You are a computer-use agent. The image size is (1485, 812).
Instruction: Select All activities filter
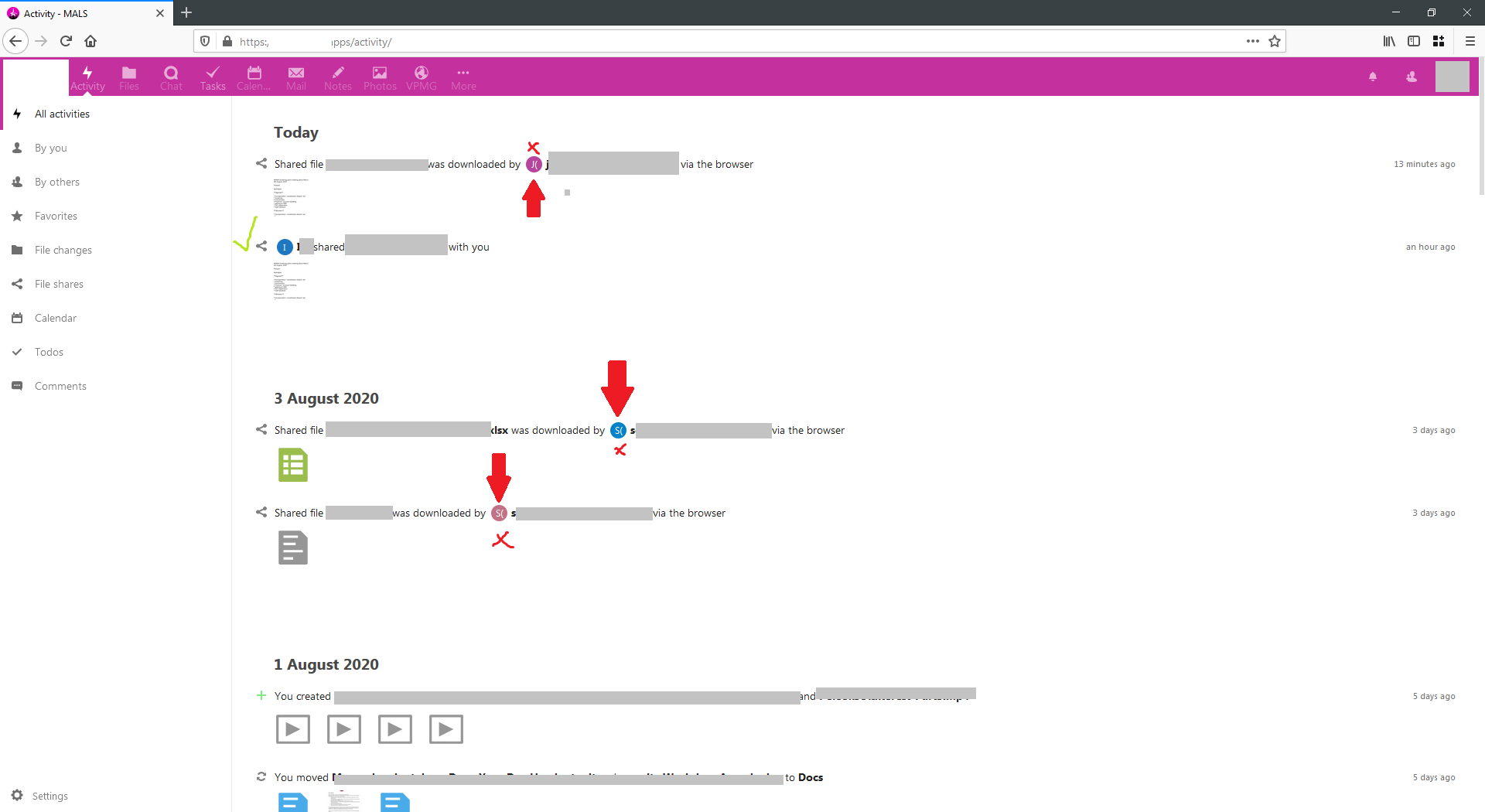116,114
